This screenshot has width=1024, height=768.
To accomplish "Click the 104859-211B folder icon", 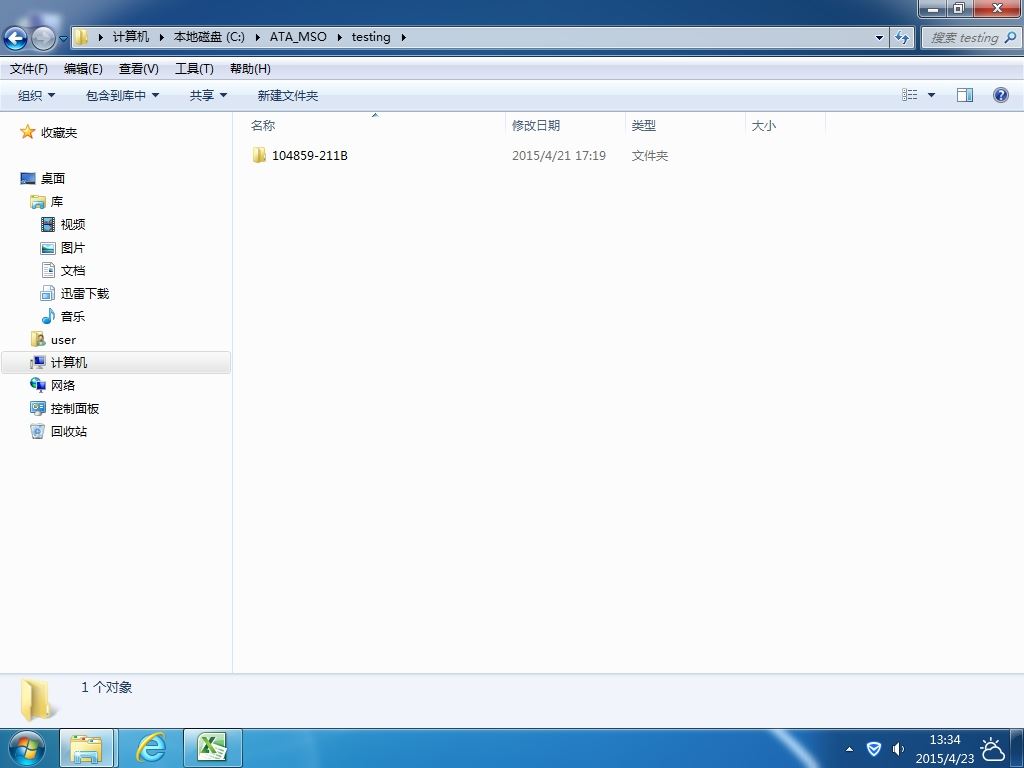I will 259,155.
